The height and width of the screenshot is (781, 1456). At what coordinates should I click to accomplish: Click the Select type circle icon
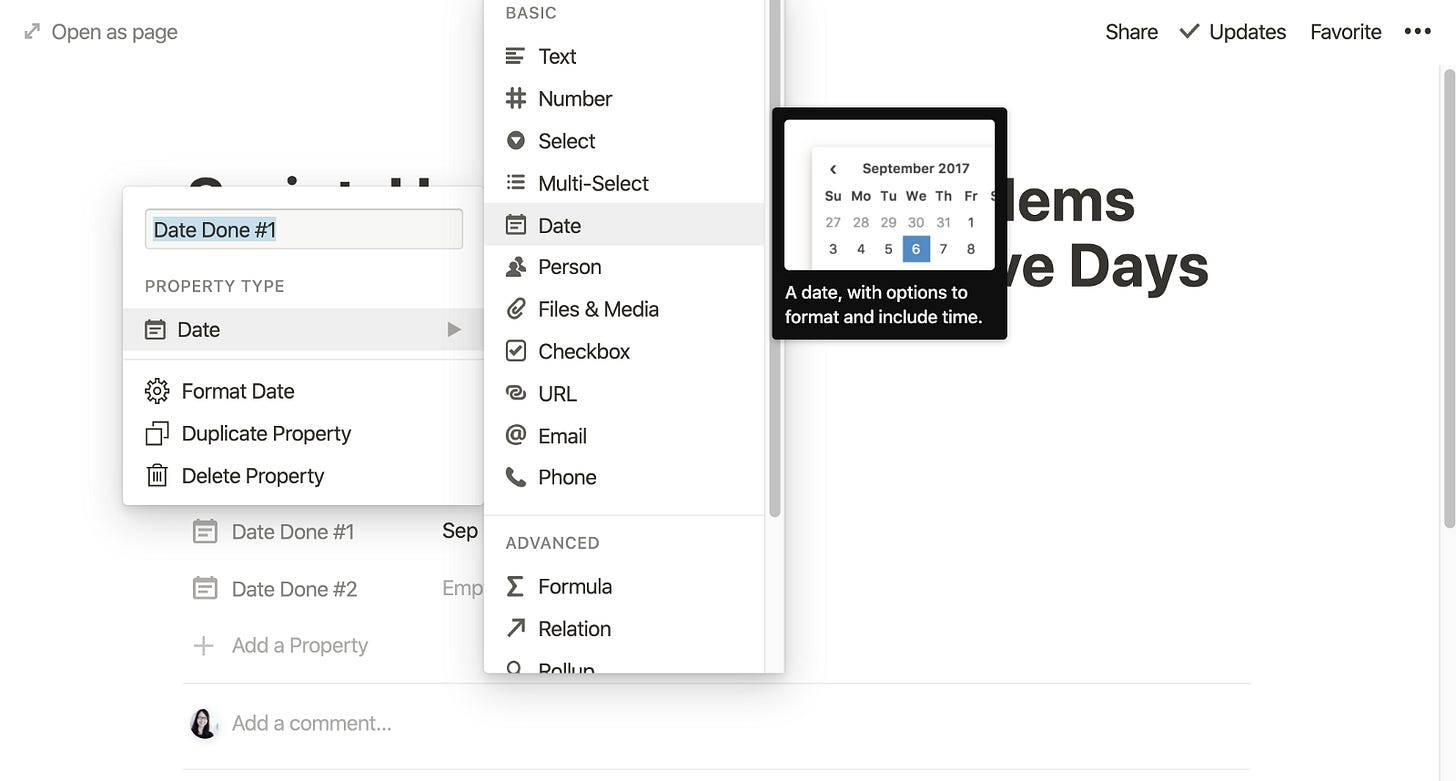515,141
